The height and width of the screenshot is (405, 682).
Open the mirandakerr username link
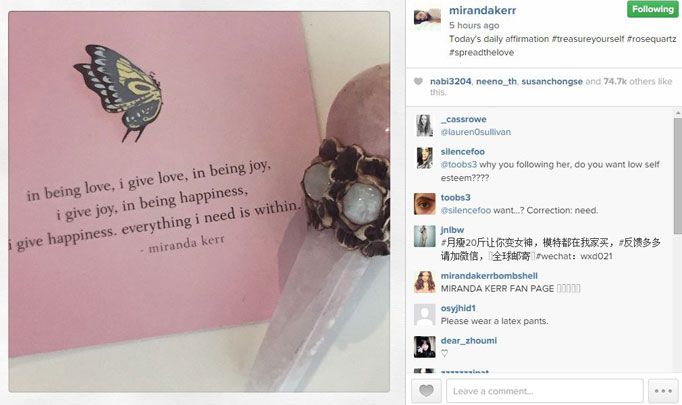pos(482,10)
